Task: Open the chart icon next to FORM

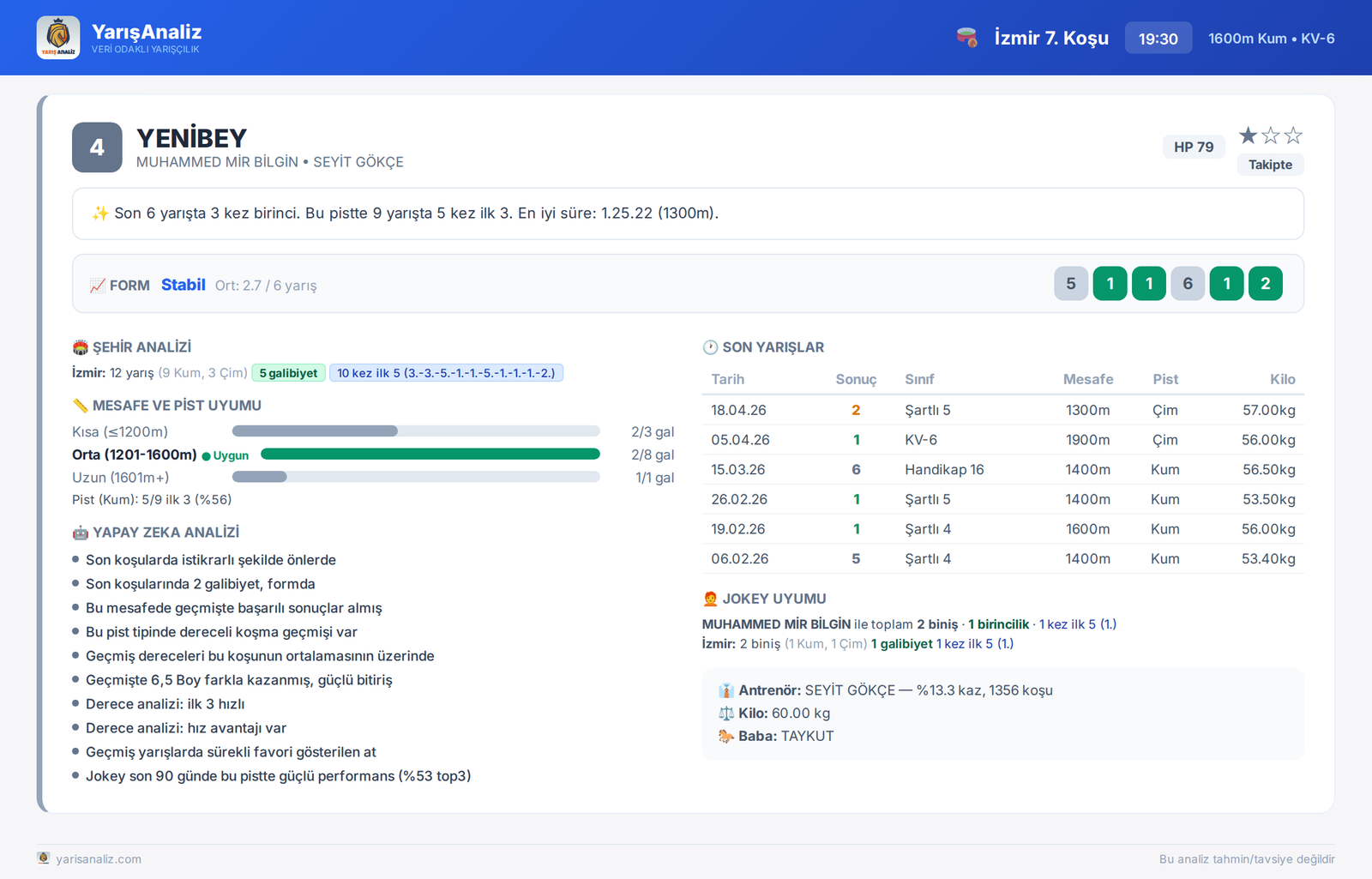Action: pyautogui.click(x=98, y=286)
